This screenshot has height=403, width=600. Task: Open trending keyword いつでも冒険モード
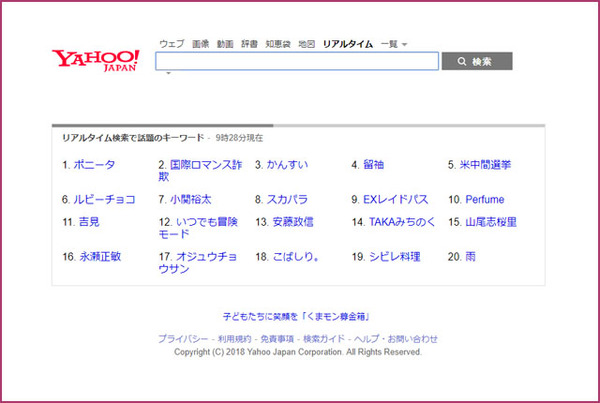[x=198, y=228]
